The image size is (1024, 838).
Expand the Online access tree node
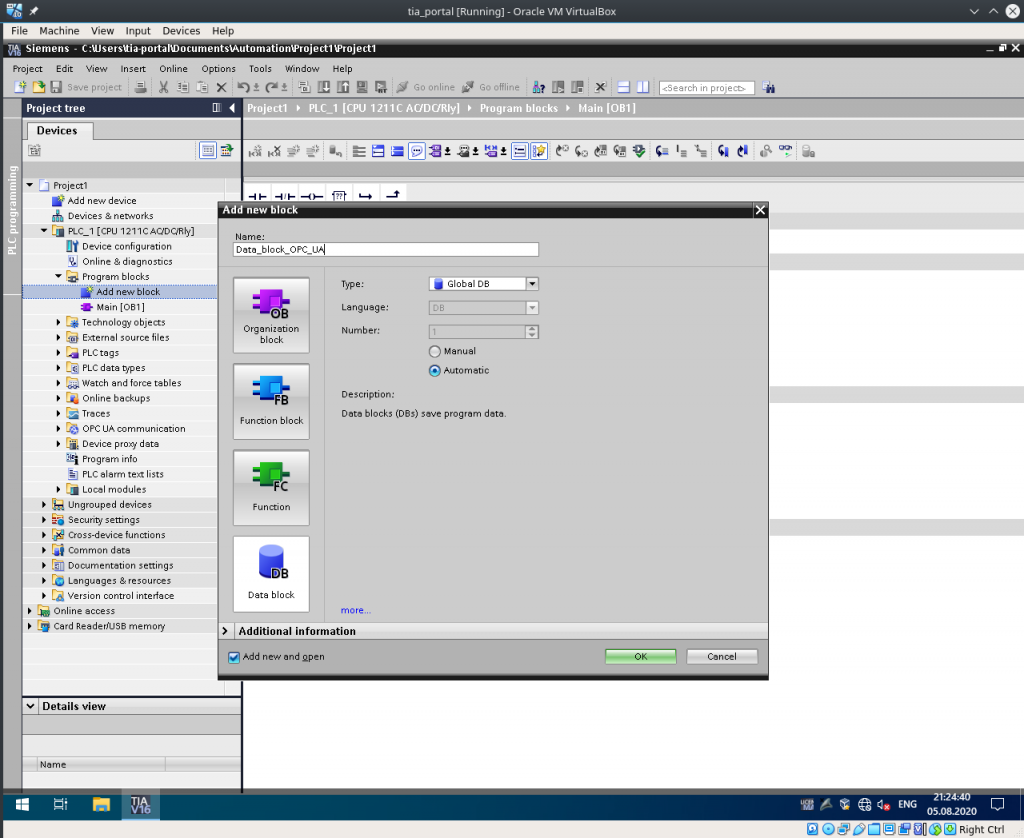coord(29,611)
